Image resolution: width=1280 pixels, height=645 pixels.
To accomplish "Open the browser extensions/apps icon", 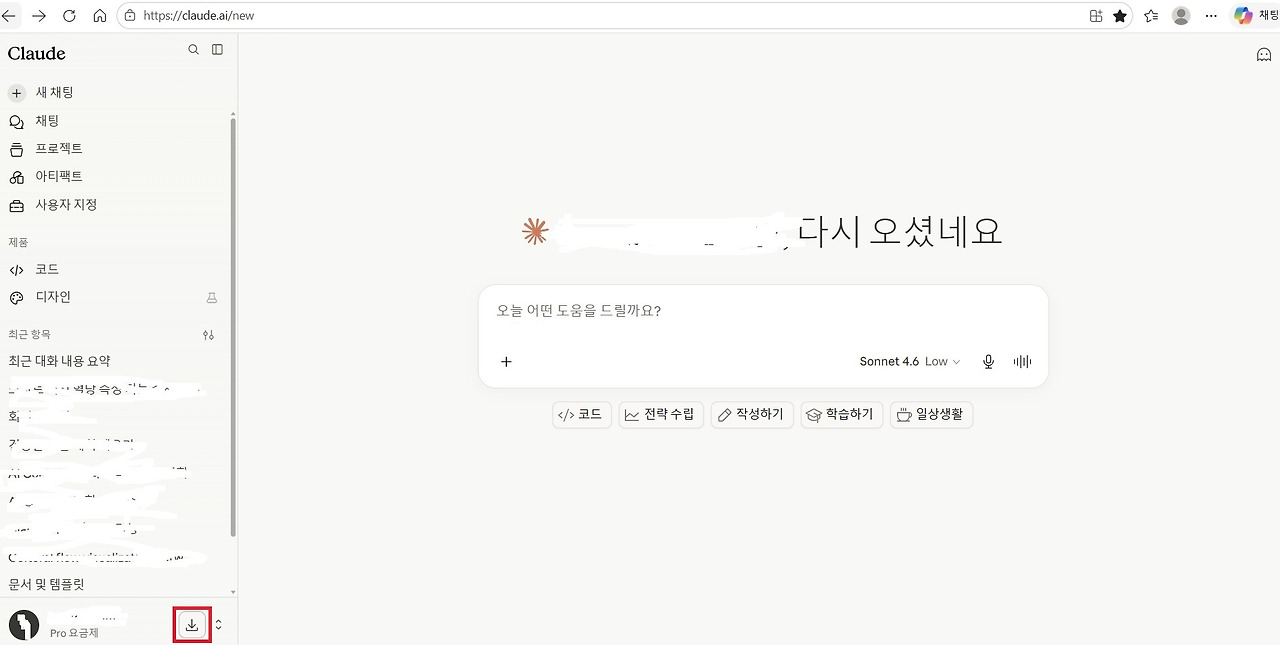I will coord(1096,16).
